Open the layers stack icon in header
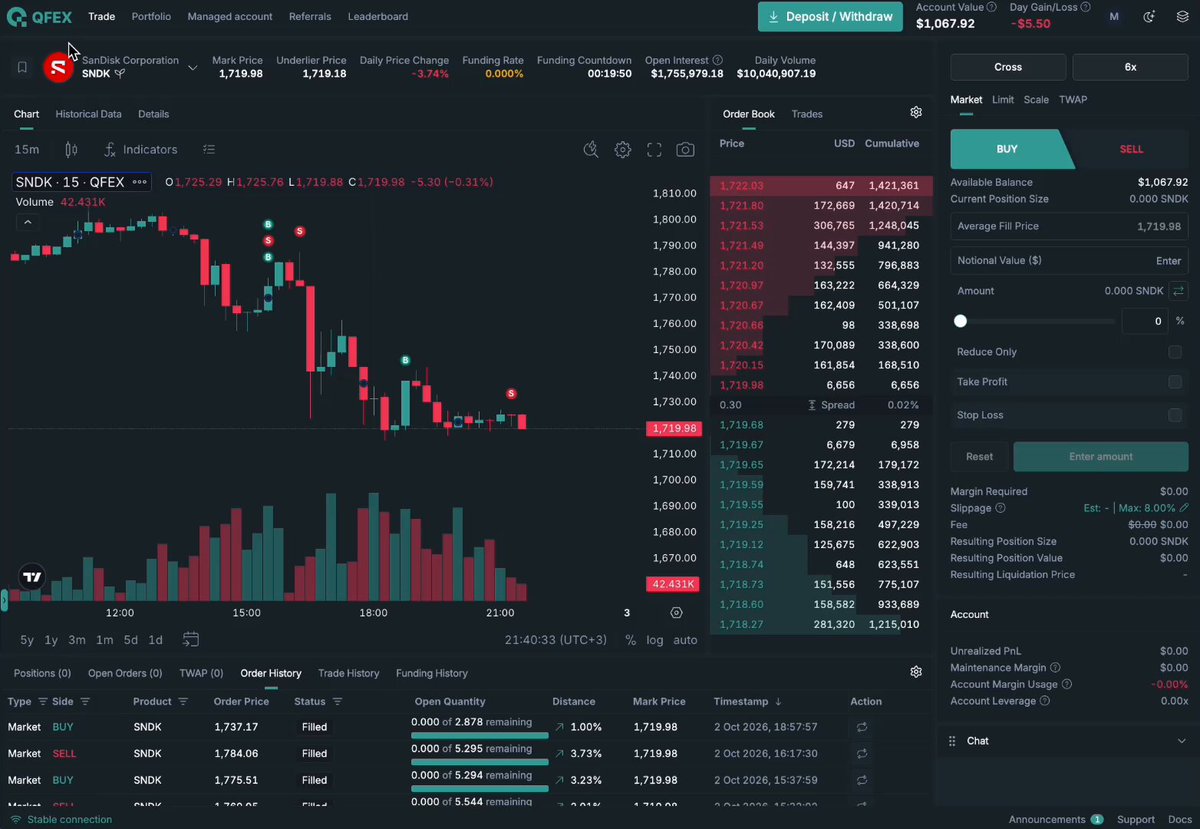 (x=1182, y=16)
